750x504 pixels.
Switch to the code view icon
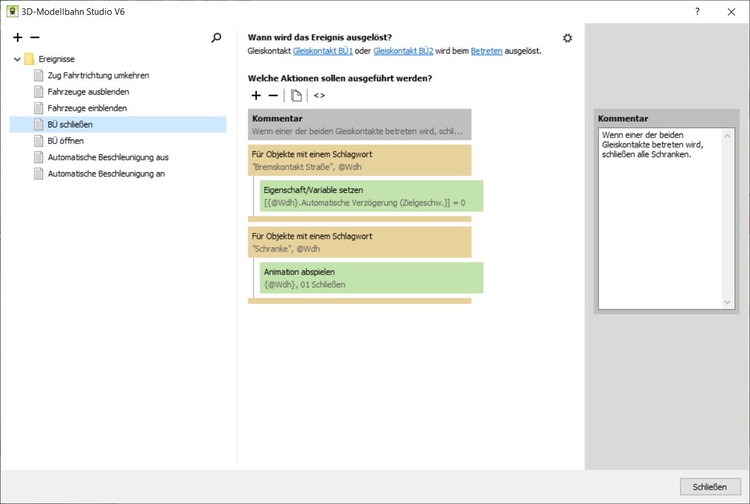(320, 96)
